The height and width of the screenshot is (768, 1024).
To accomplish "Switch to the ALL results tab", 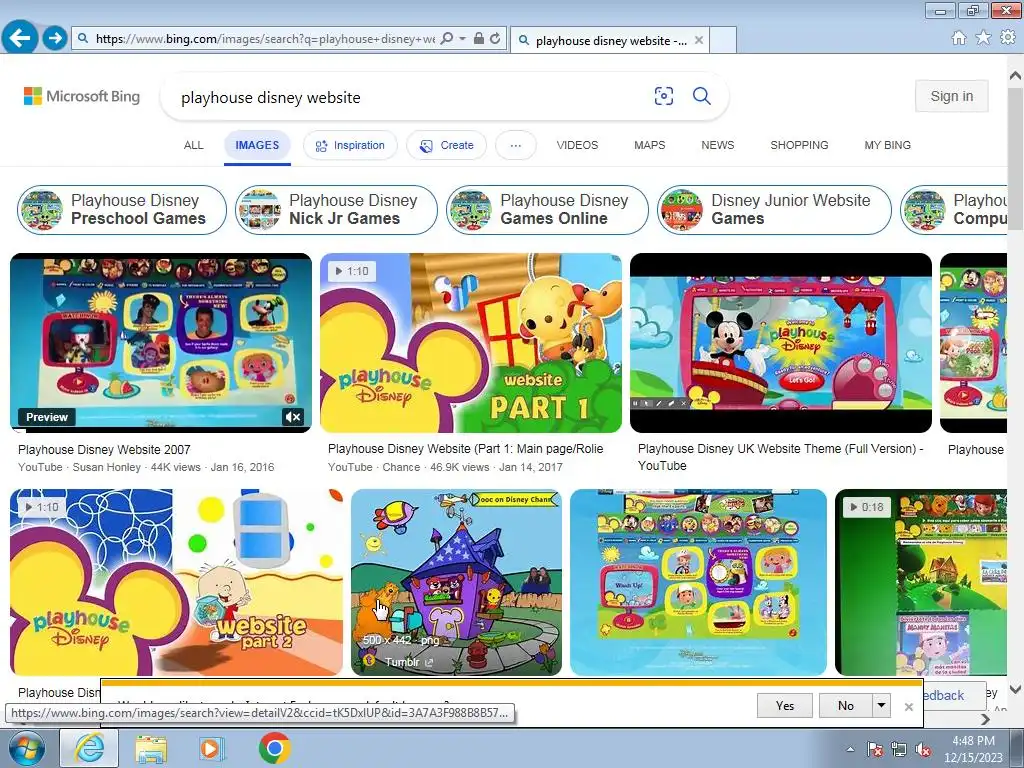I will coord(193,145).
